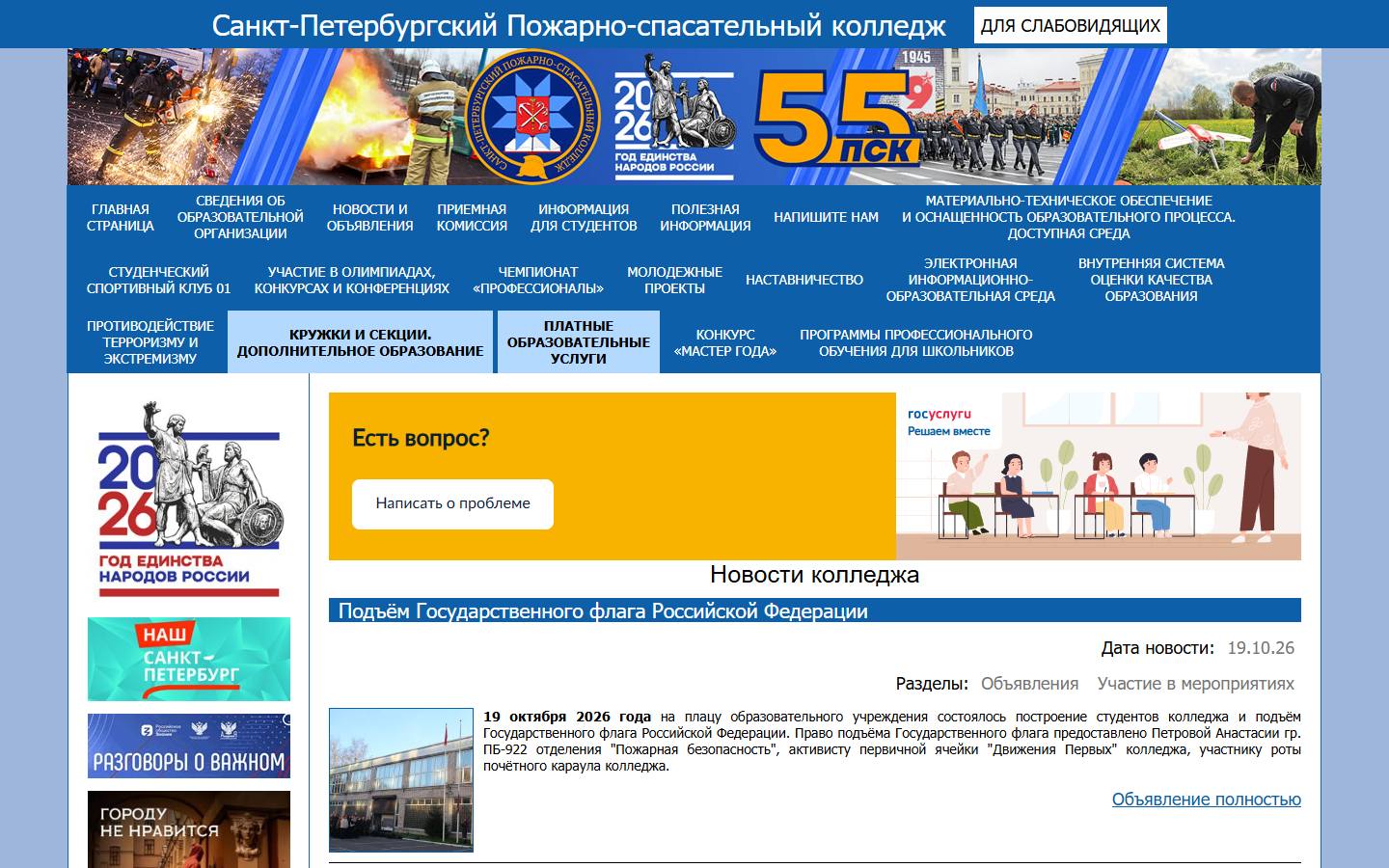The width and height of the screenshot is (1389, 868).
Task: Click the 2026 Year of Unity header logo
Action: click(674, 117)
